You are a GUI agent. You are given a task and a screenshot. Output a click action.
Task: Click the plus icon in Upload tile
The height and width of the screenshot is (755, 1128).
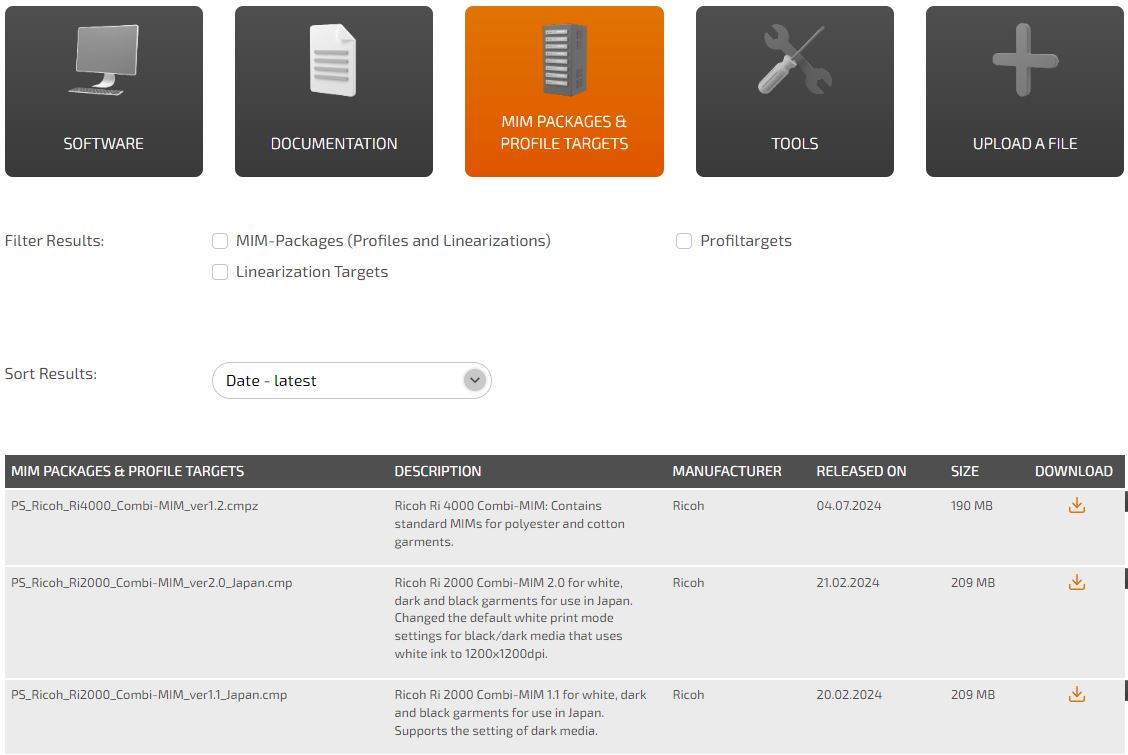click(1025, 60)
